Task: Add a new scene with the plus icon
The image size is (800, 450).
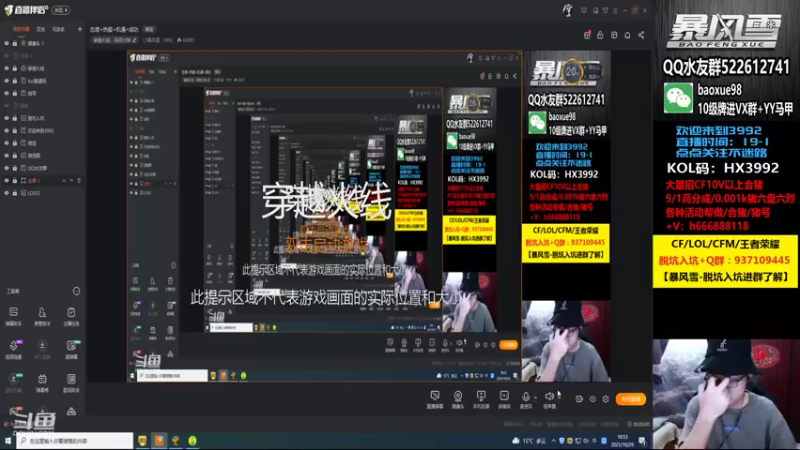Action: (80, 29)
